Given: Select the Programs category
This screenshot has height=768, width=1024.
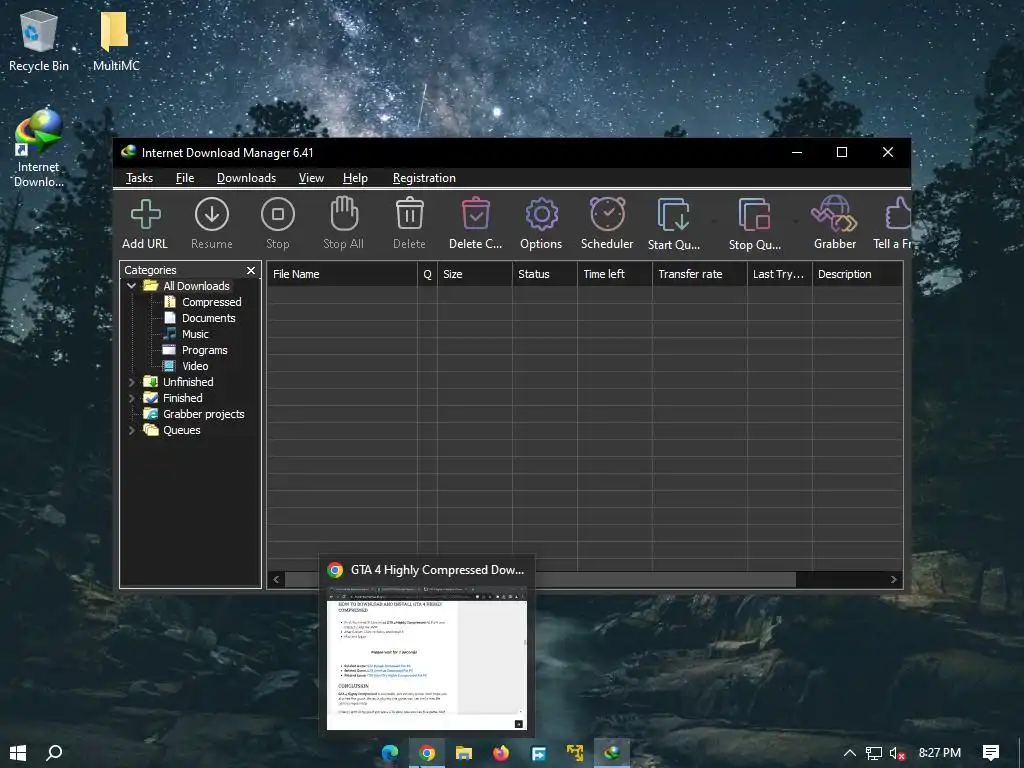Looking at the screenshot, I should click(195, 350).
